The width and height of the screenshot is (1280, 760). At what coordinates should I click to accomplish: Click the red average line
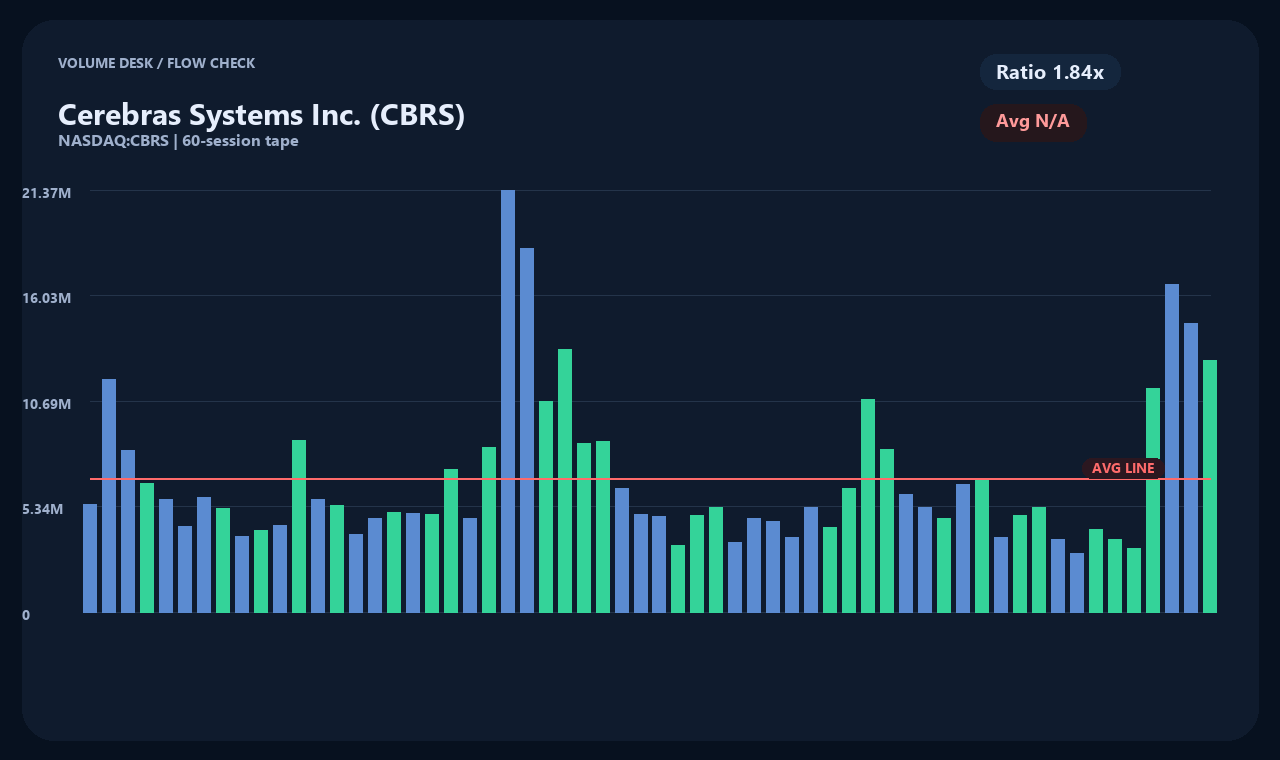click(650, 479)
